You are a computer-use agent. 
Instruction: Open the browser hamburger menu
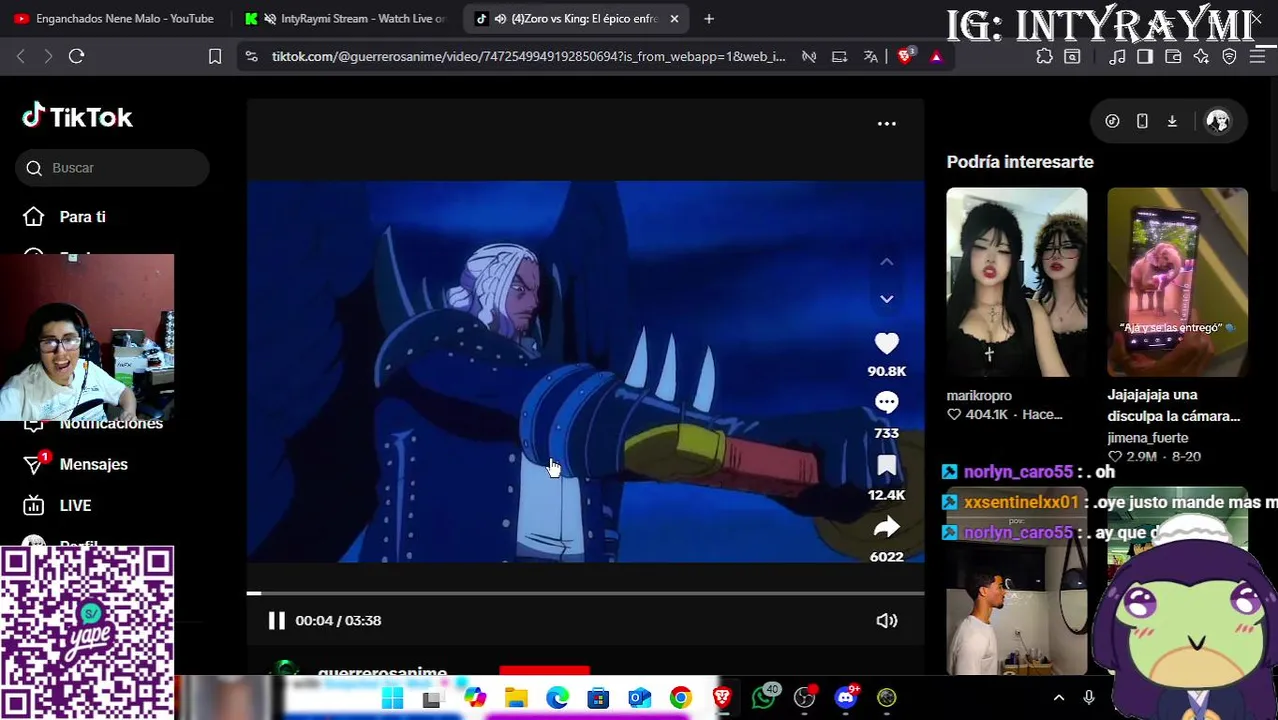1259,57
